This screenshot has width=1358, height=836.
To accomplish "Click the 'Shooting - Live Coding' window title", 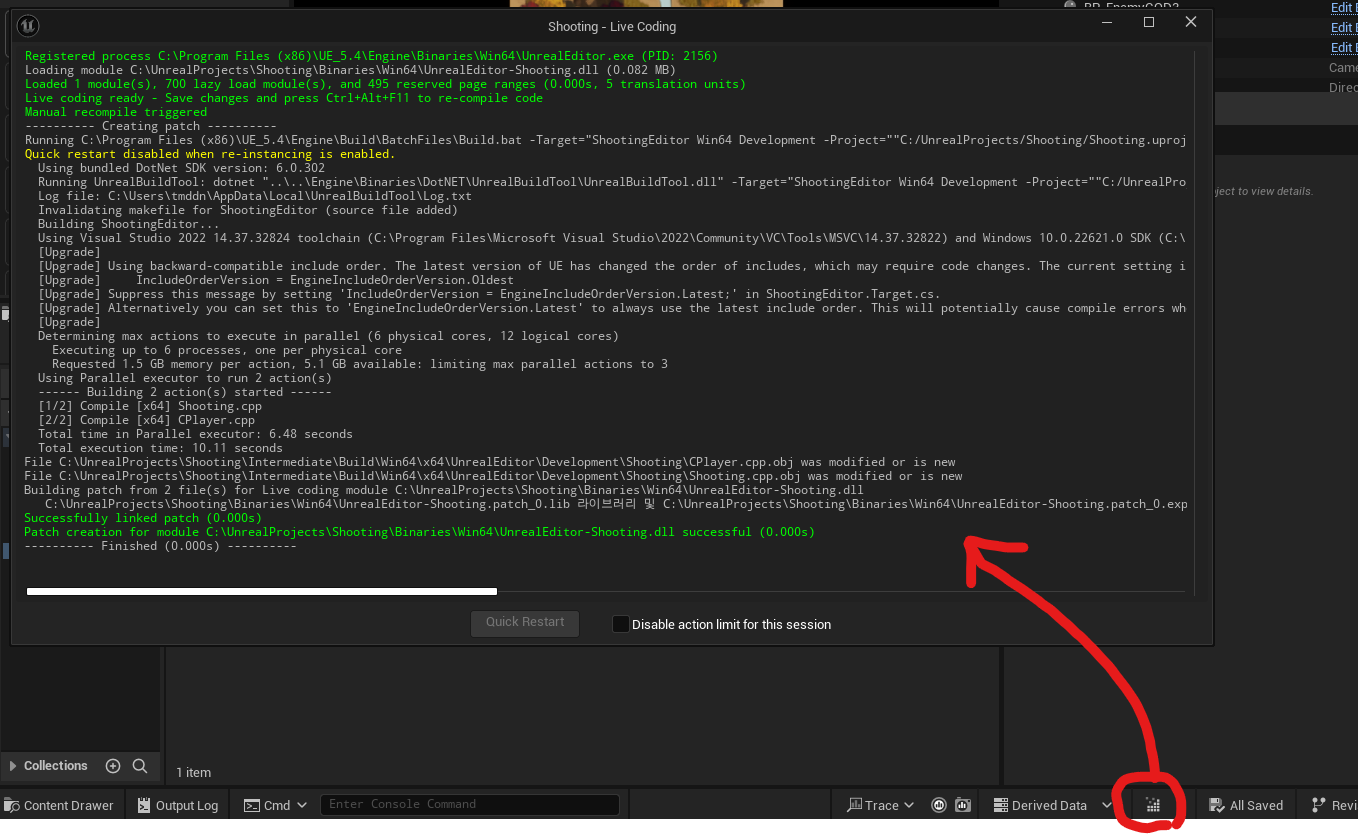I will 612,27.
